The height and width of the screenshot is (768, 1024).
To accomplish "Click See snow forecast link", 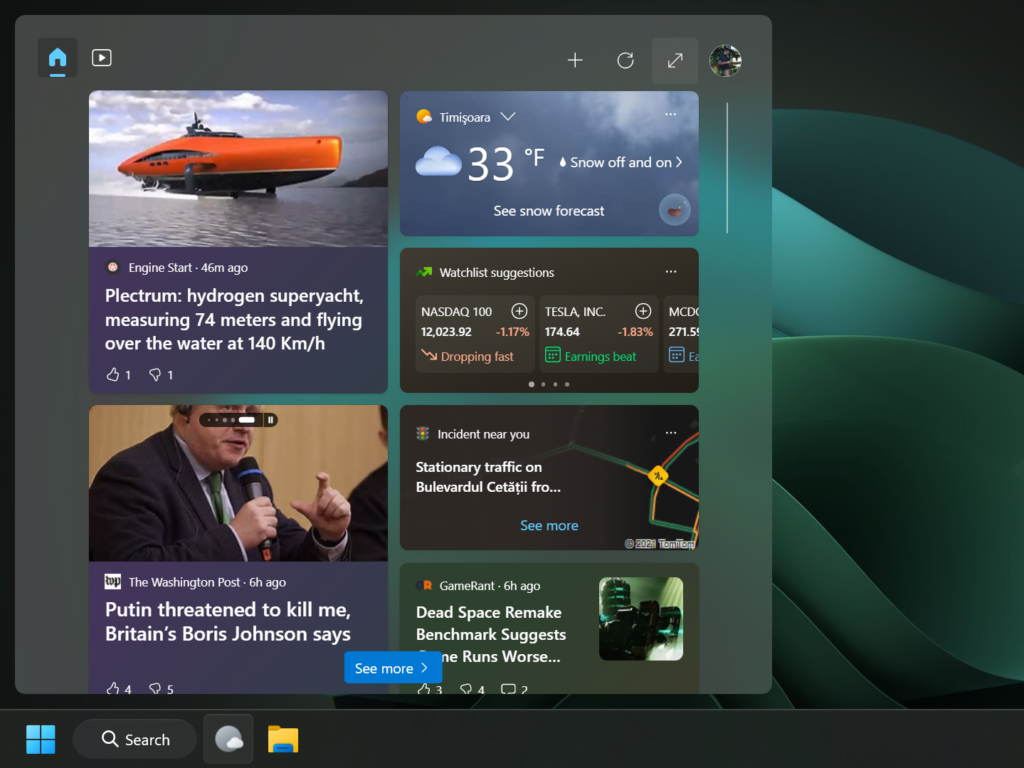I will (x=549, y=211).
